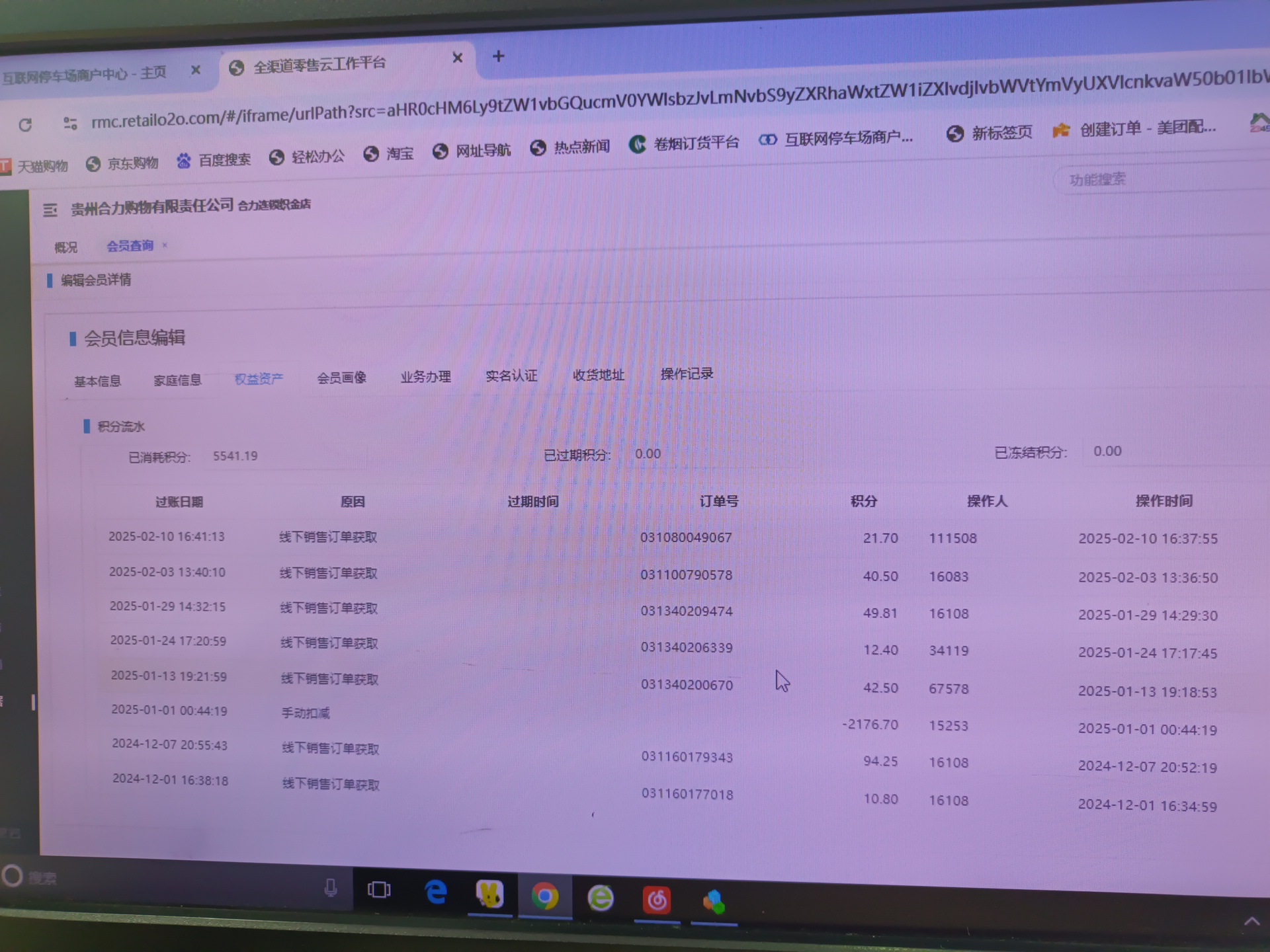Go to 概况 page tab
Screen dimensions: 1270x952
click(65, 247)
